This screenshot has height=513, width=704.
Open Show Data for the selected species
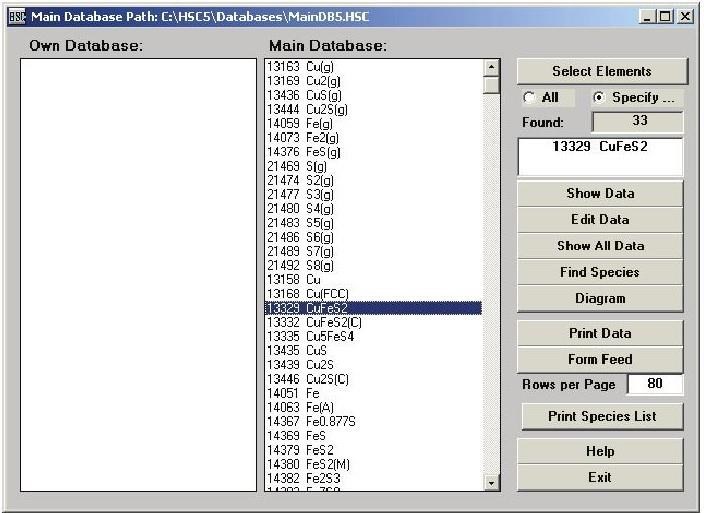click(x=600, y=194)
